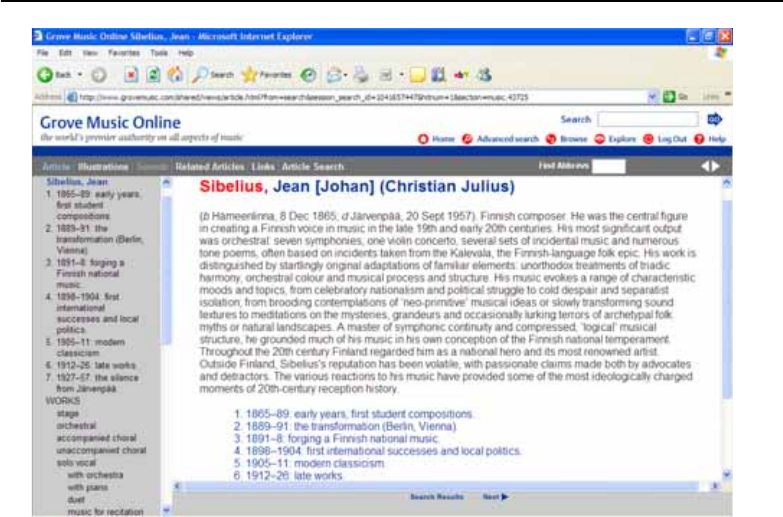Click the Find Abbrevs input box

(x=608, y=166)
